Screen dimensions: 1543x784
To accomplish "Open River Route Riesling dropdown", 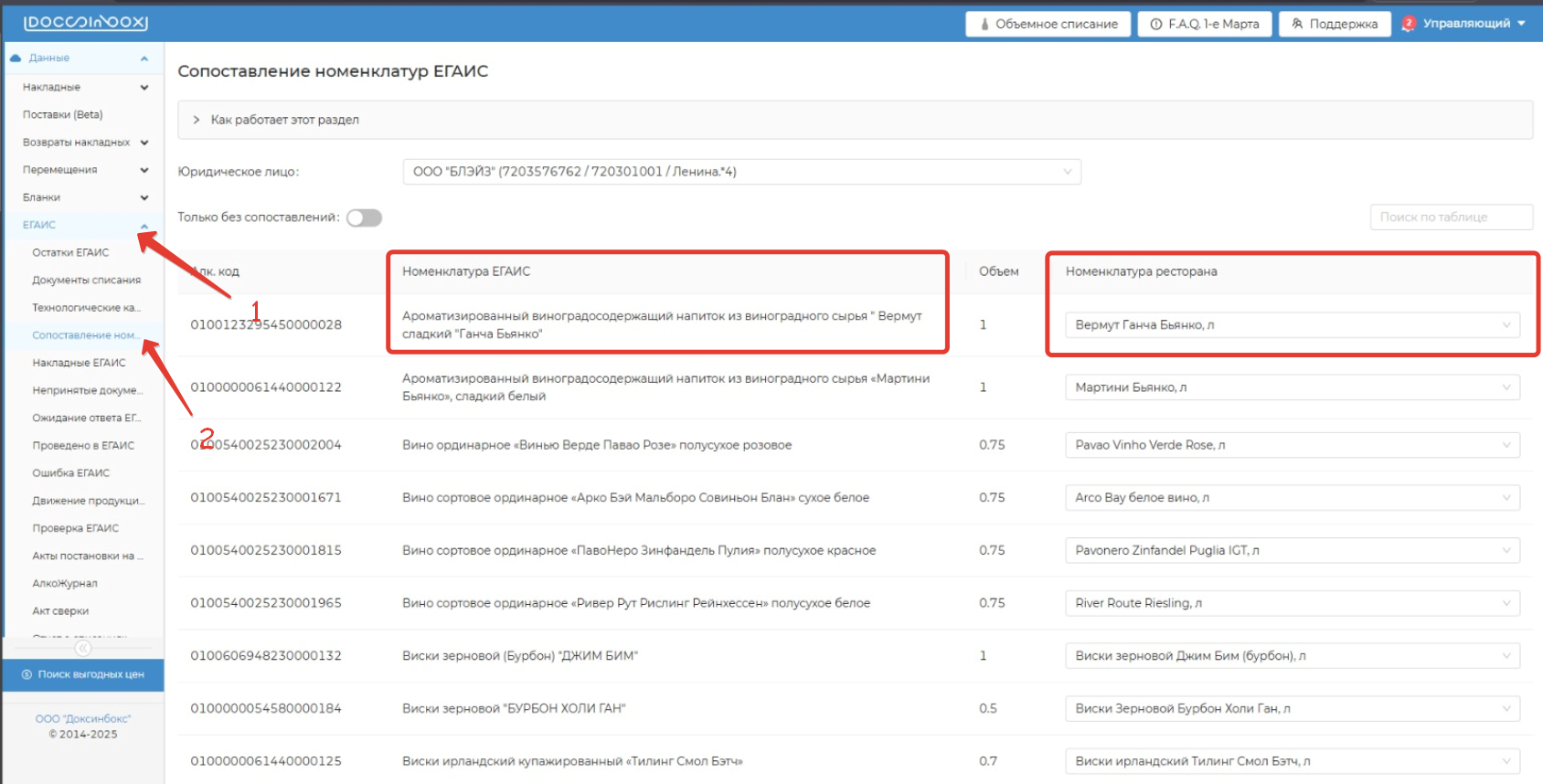I will click(x=1293, y=603).
